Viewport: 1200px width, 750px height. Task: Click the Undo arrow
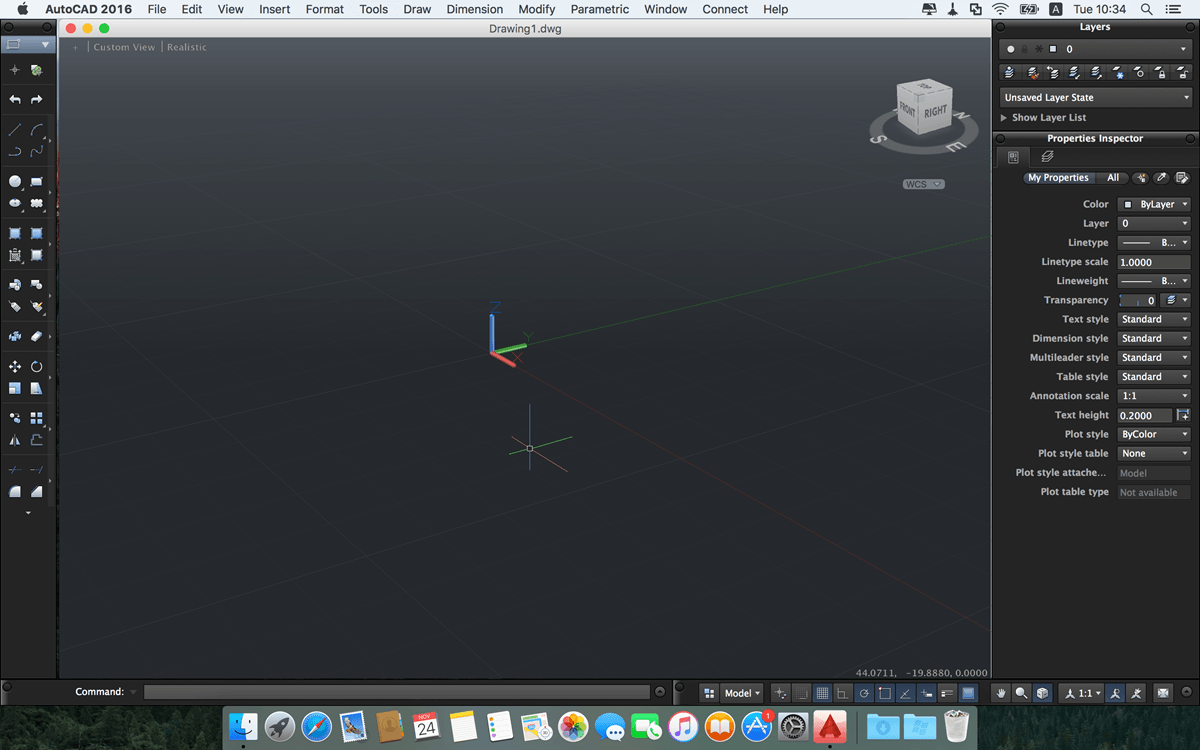click(15, 100)
